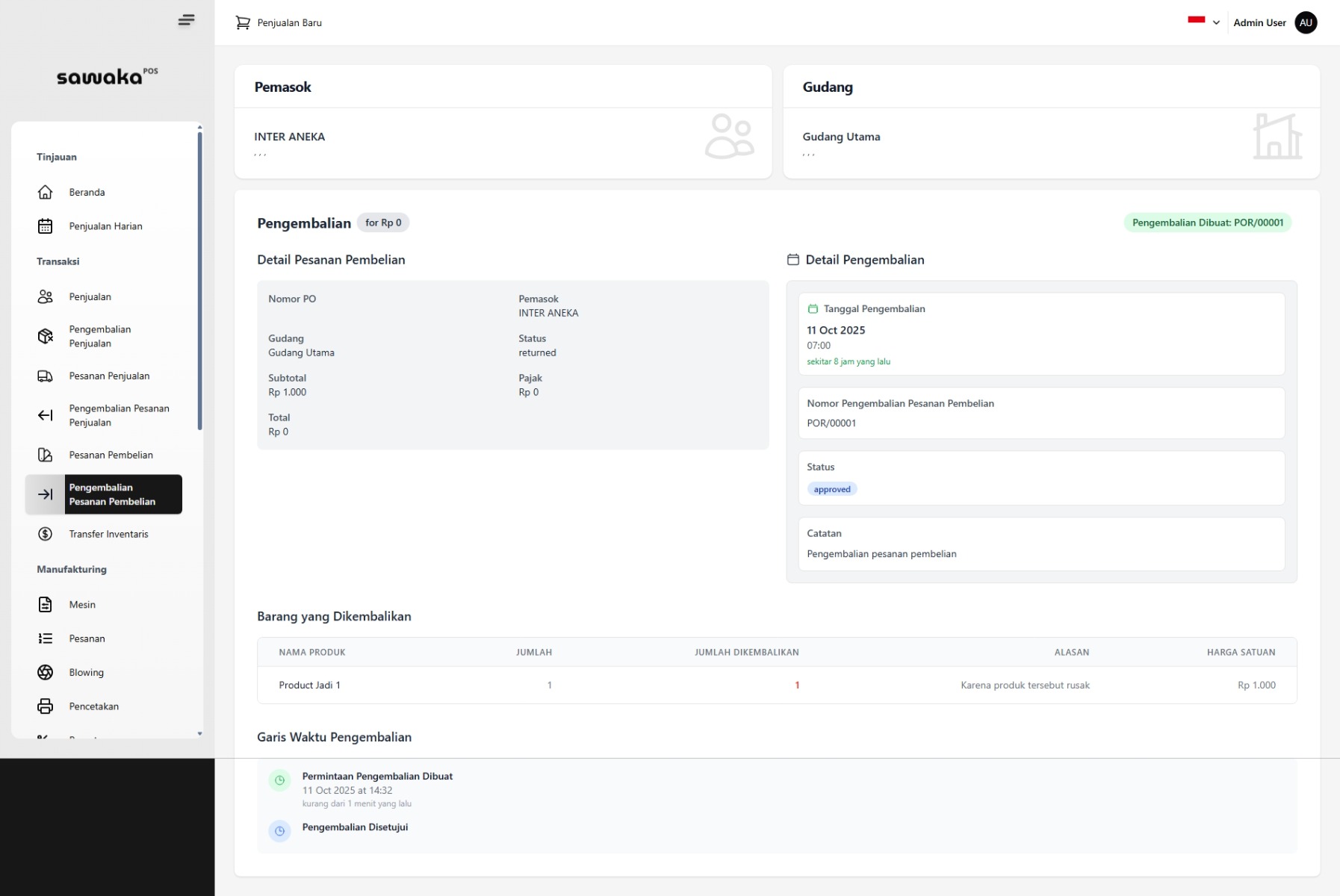
Task: Open Pencetakan via the printer icon
Action: pyautogui.click(x=46, y=706)
